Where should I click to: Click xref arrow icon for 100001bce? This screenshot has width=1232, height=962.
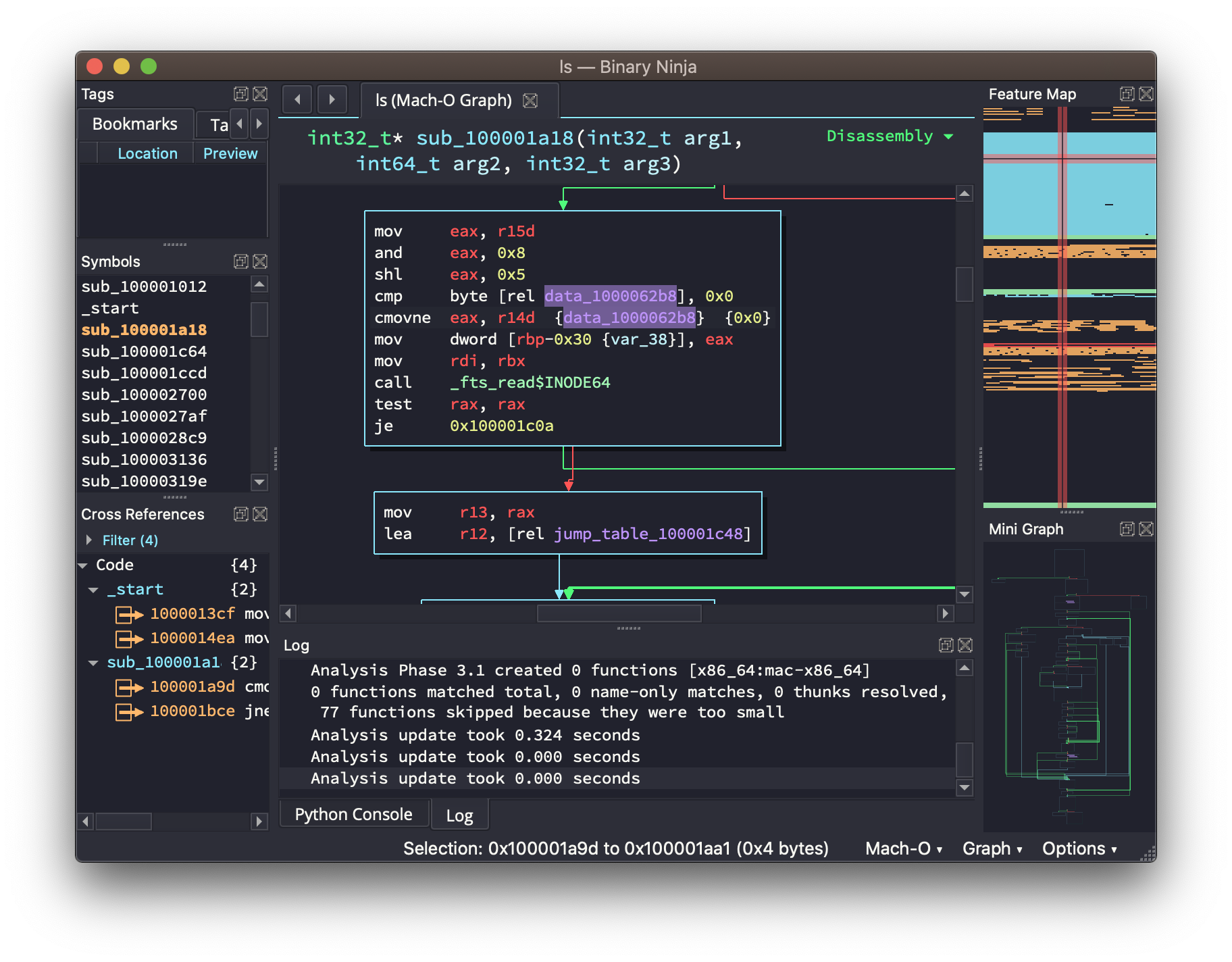point(129,712)
